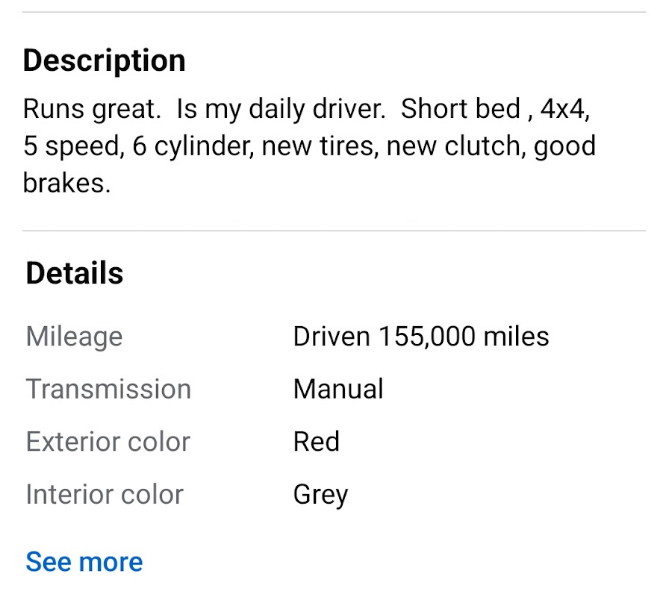Viewport: 660px width, 600px height.
Task: Click 'new tires' in the description
Action: tap(320, 146)
